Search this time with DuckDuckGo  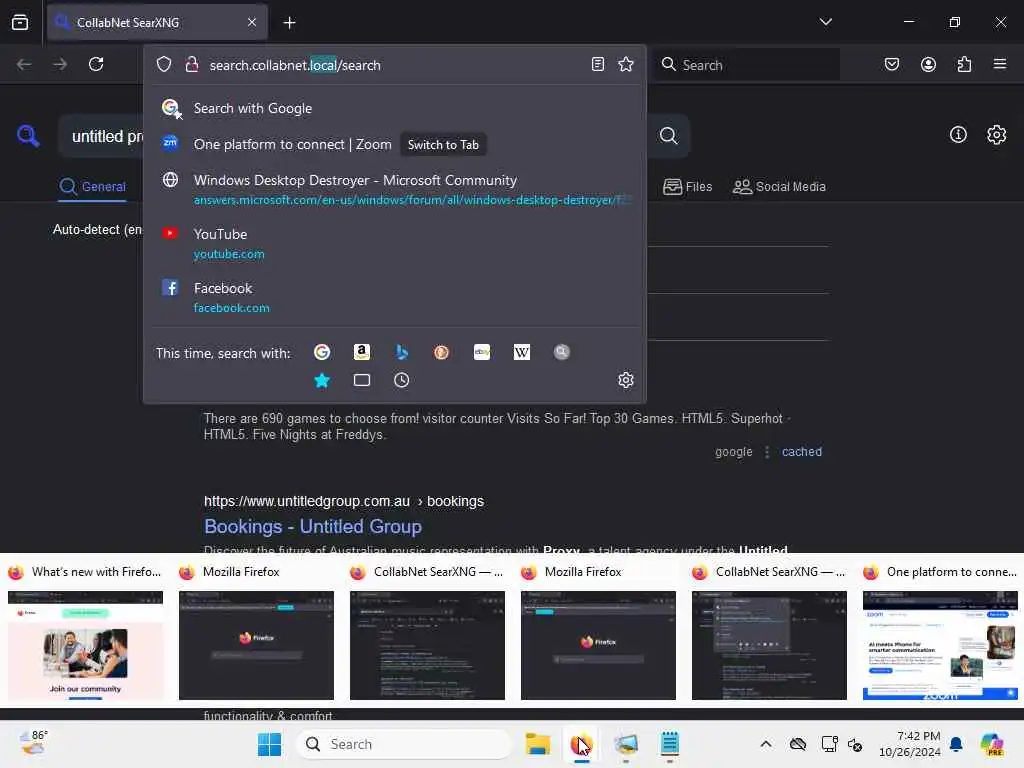pyautogui.click(x=441, y=352)
